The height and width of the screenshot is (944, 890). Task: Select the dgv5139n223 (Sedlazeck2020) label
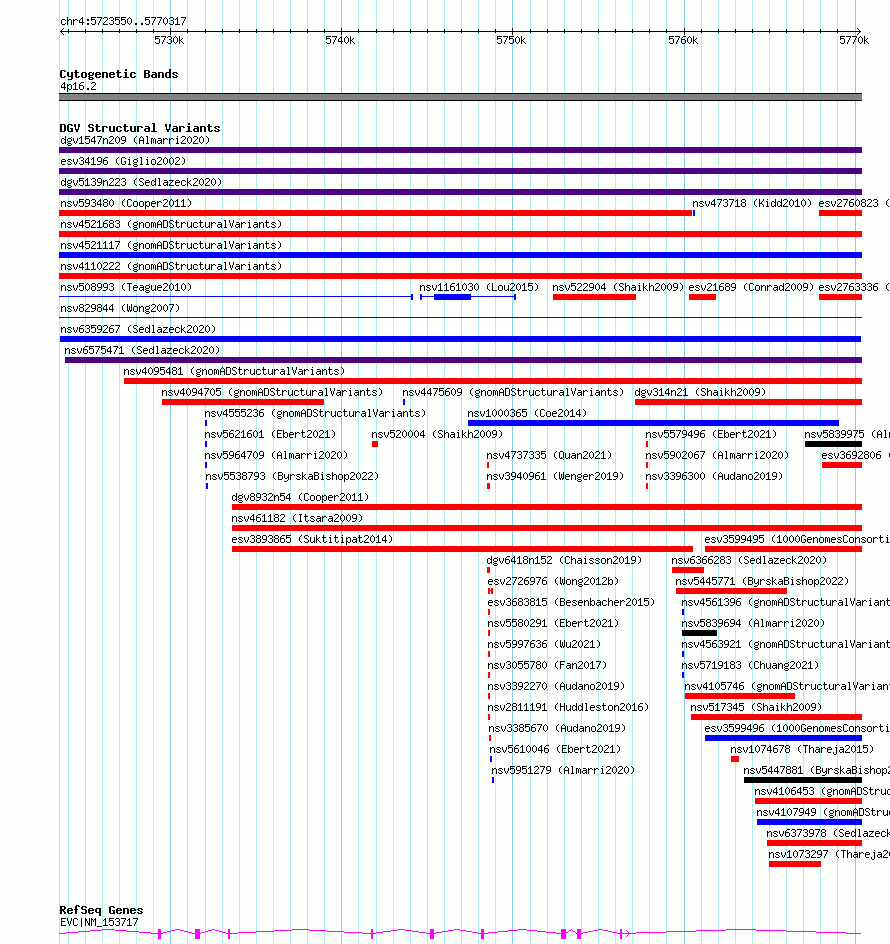(x=141, y=182)
